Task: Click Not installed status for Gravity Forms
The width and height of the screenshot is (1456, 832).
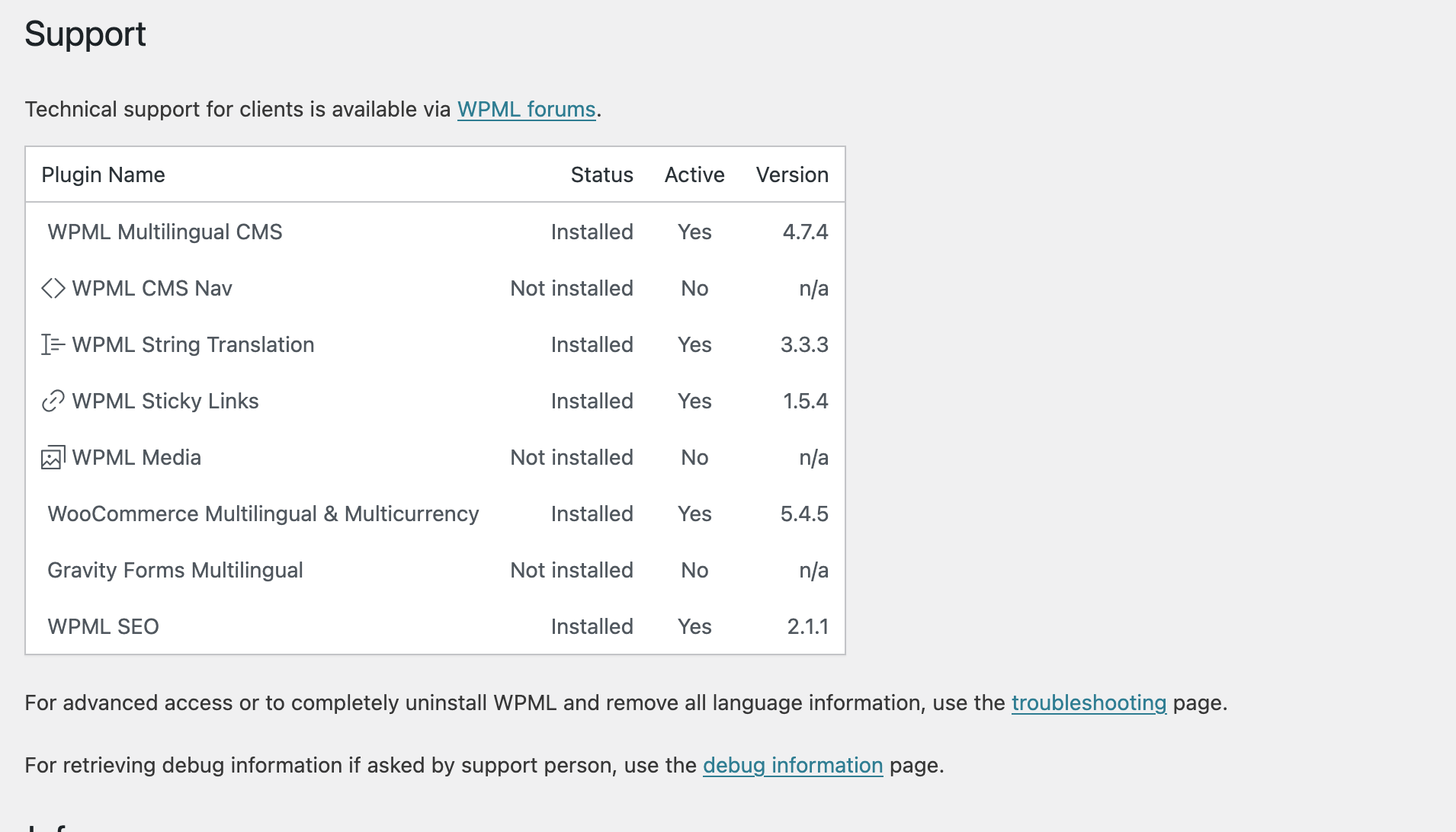Action: (572, 570)
